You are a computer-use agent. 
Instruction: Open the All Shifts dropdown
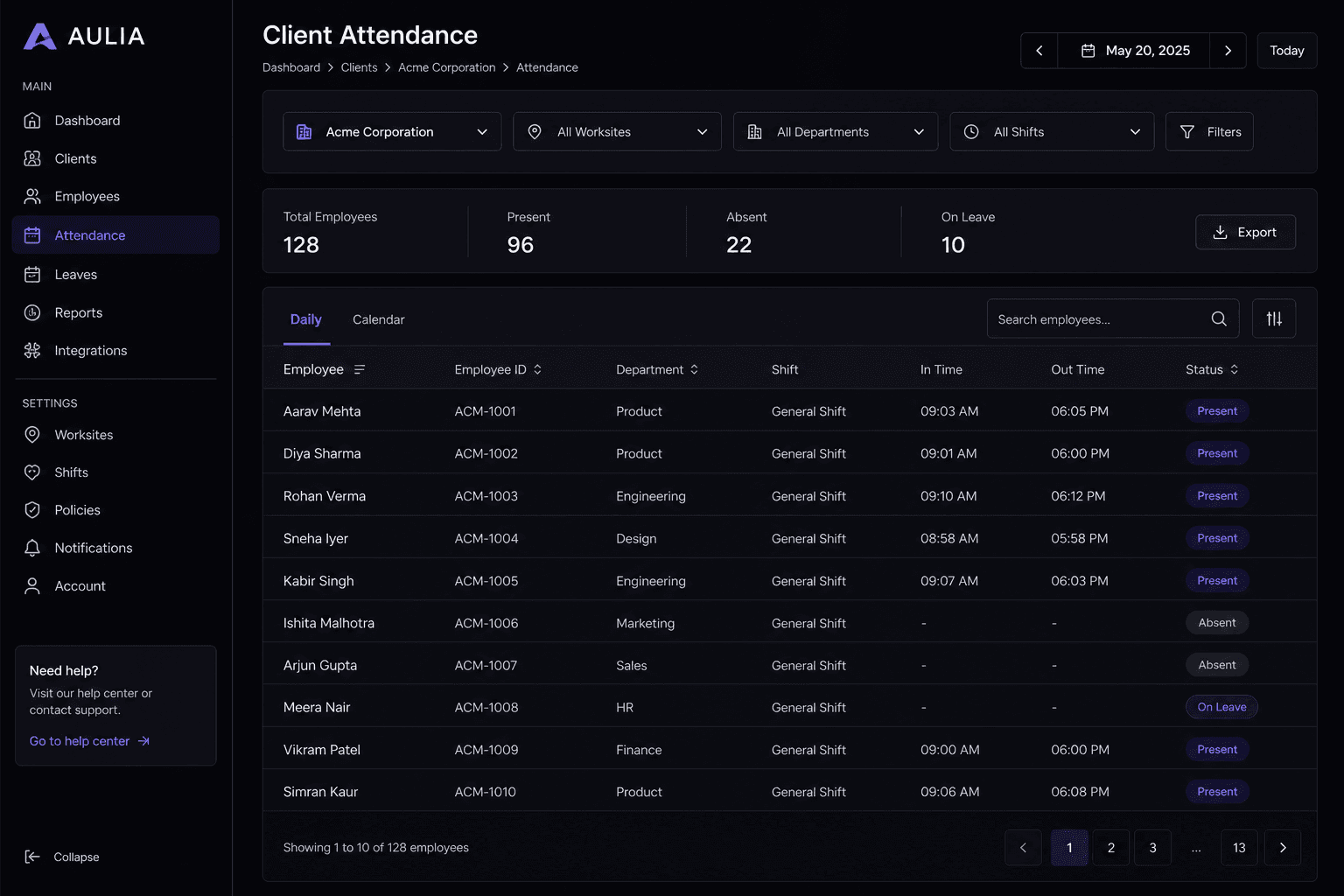[x=1052, y=132]
